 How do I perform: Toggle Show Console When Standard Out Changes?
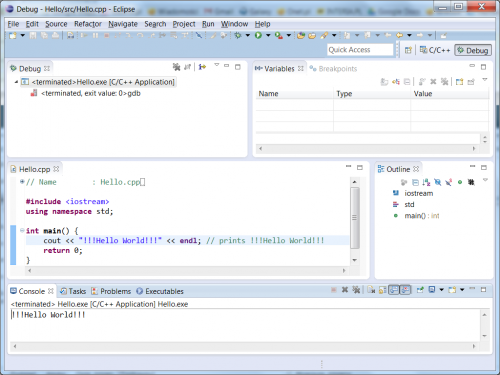(394, 290)
